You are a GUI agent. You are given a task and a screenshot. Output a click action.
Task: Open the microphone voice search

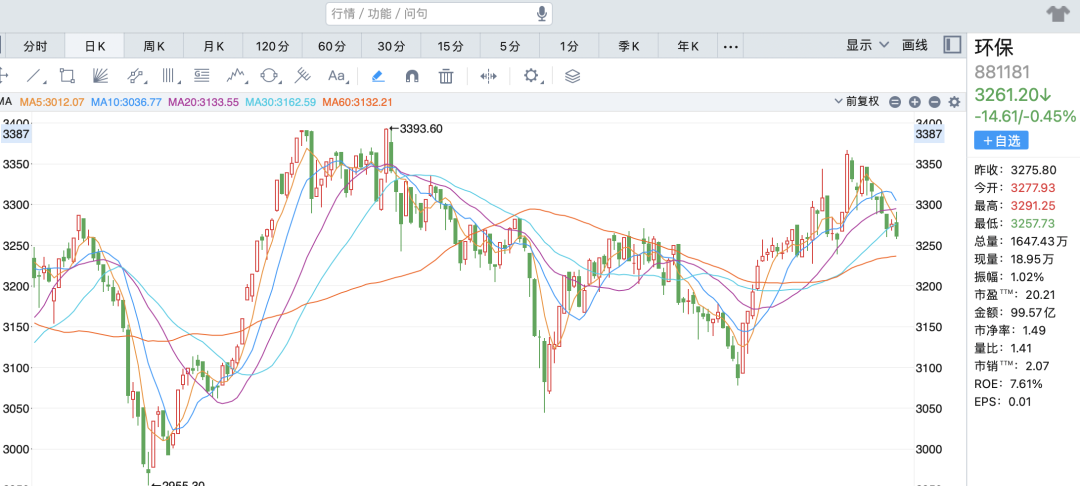(542, 13)
